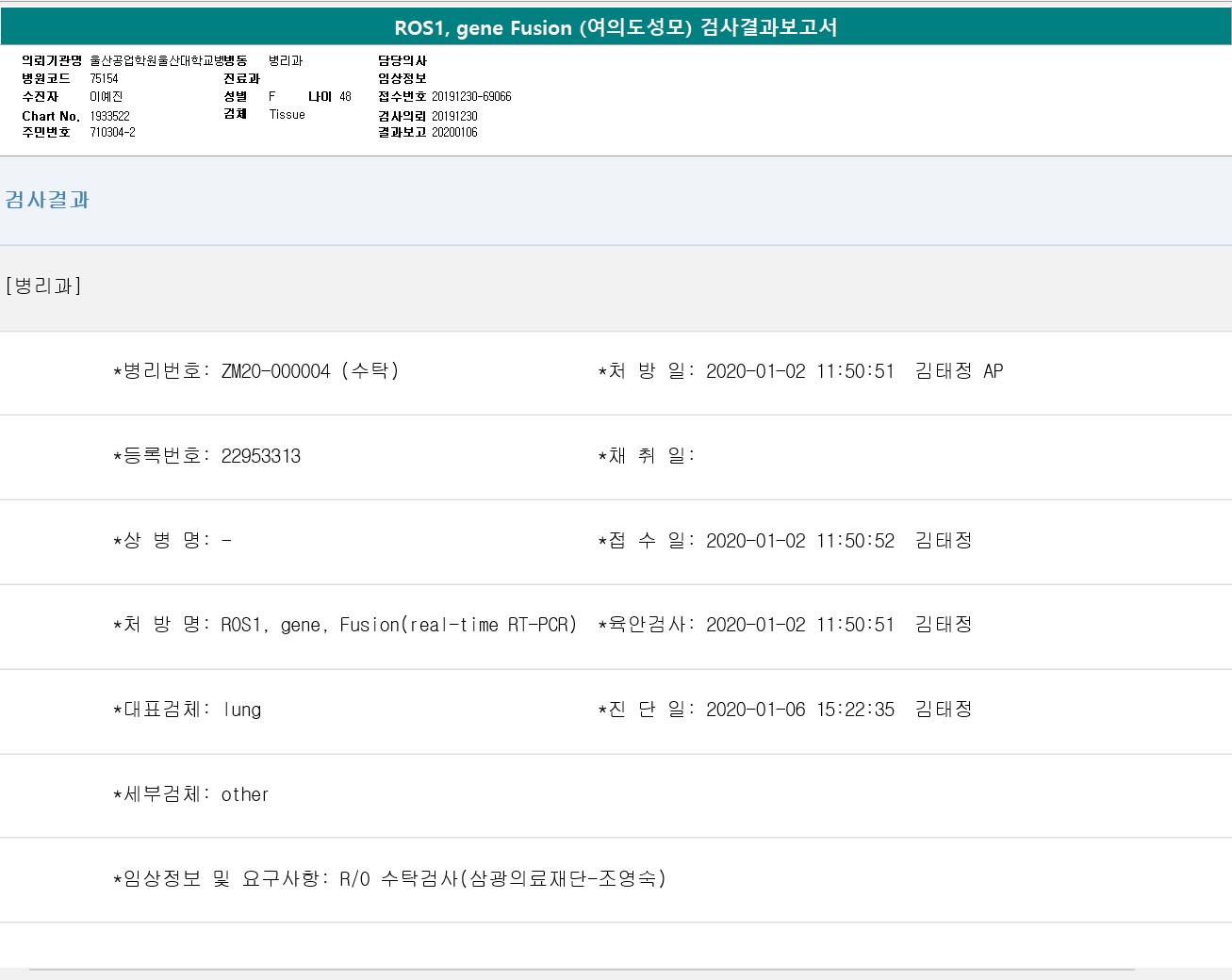Select the 처방일 timestamp '2020-01-02 11:50:51'
Viewport: 1232px width, 980px height.
(800, 371)
